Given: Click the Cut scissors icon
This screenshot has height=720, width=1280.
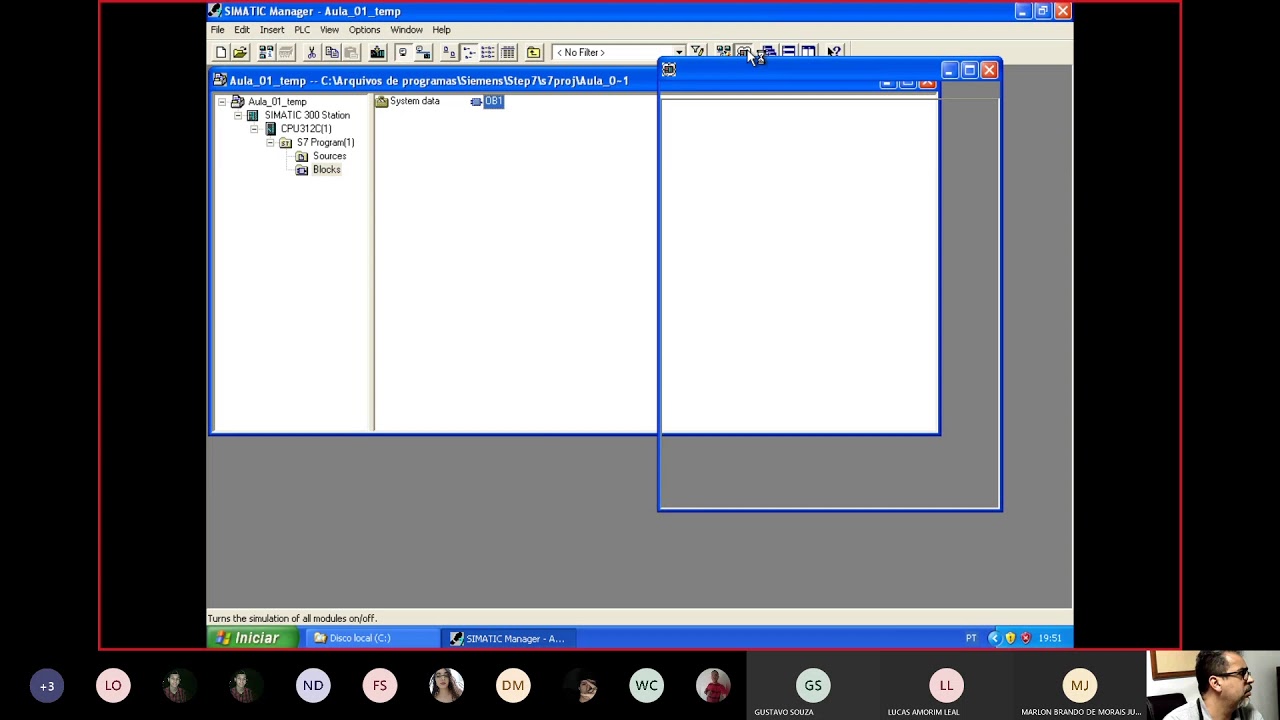Looking at the screenshot, I should [312, 52].
